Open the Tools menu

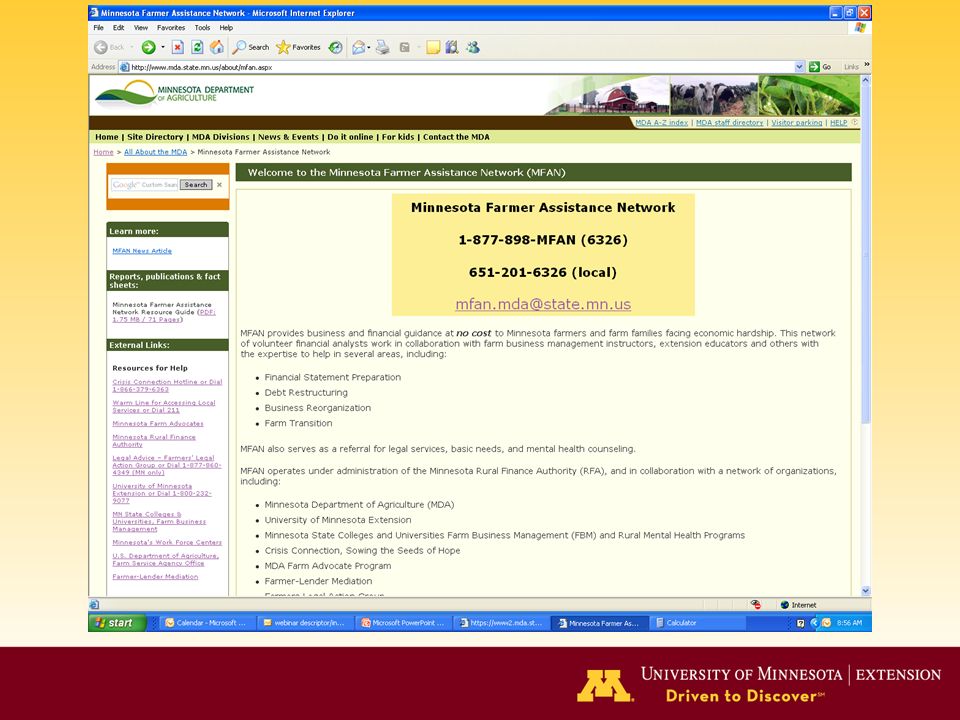click(x=202, y=28)
